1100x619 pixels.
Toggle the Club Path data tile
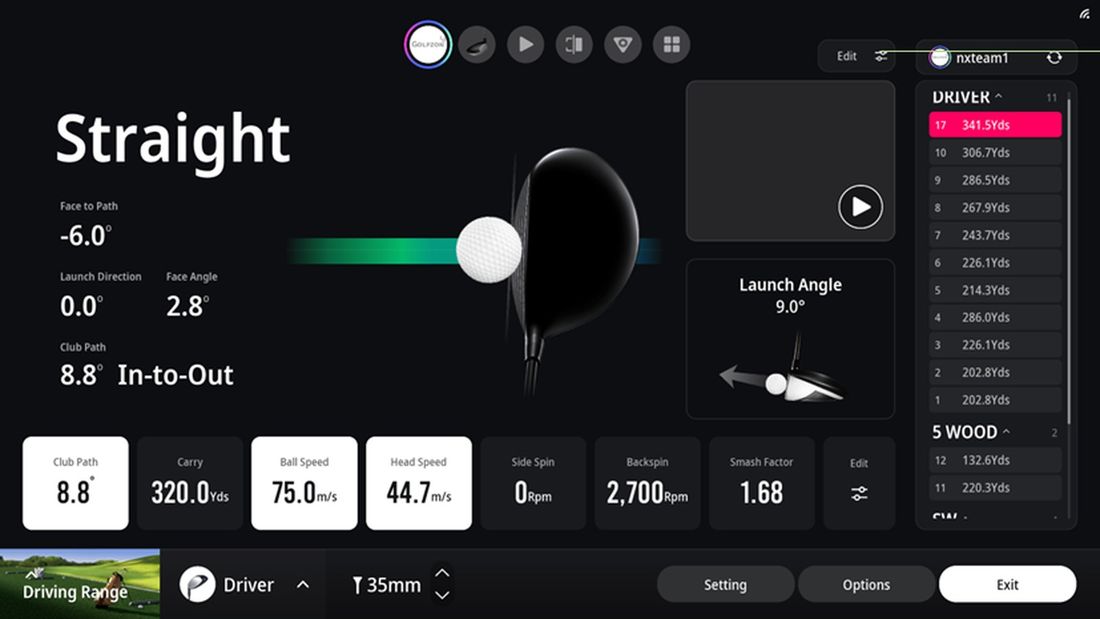76,483
